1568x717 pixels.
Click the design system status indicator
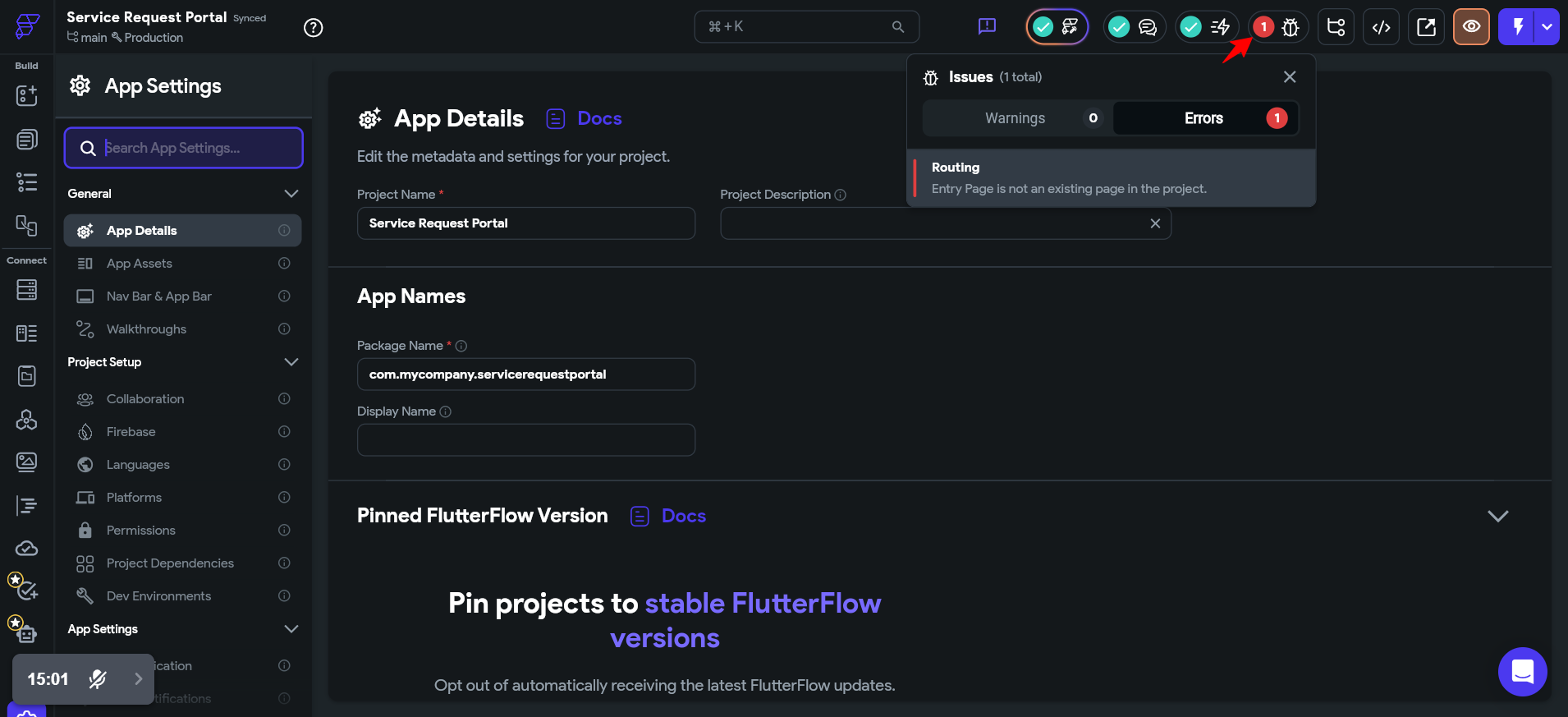(1057, 27)
